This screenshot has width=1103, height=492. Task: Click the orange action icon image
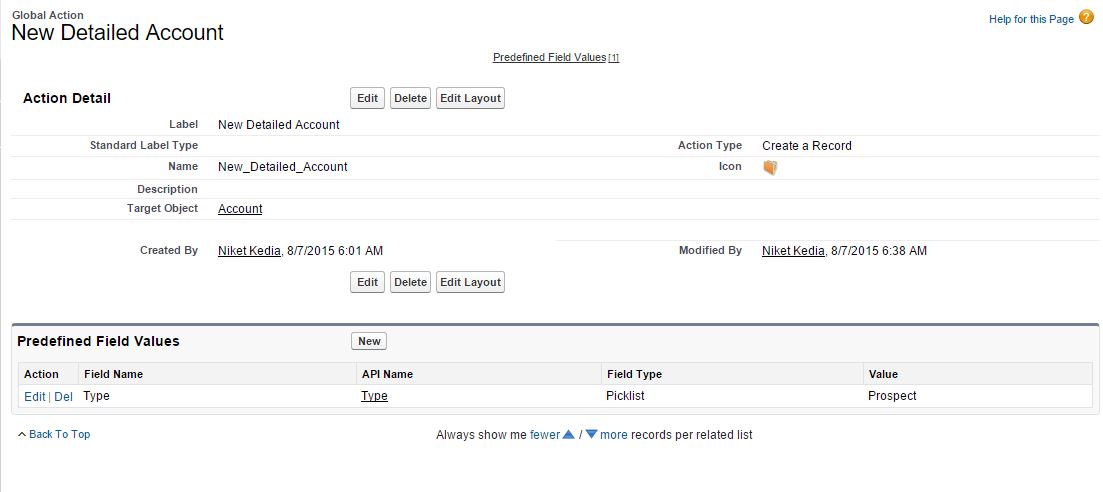(770, 167)
